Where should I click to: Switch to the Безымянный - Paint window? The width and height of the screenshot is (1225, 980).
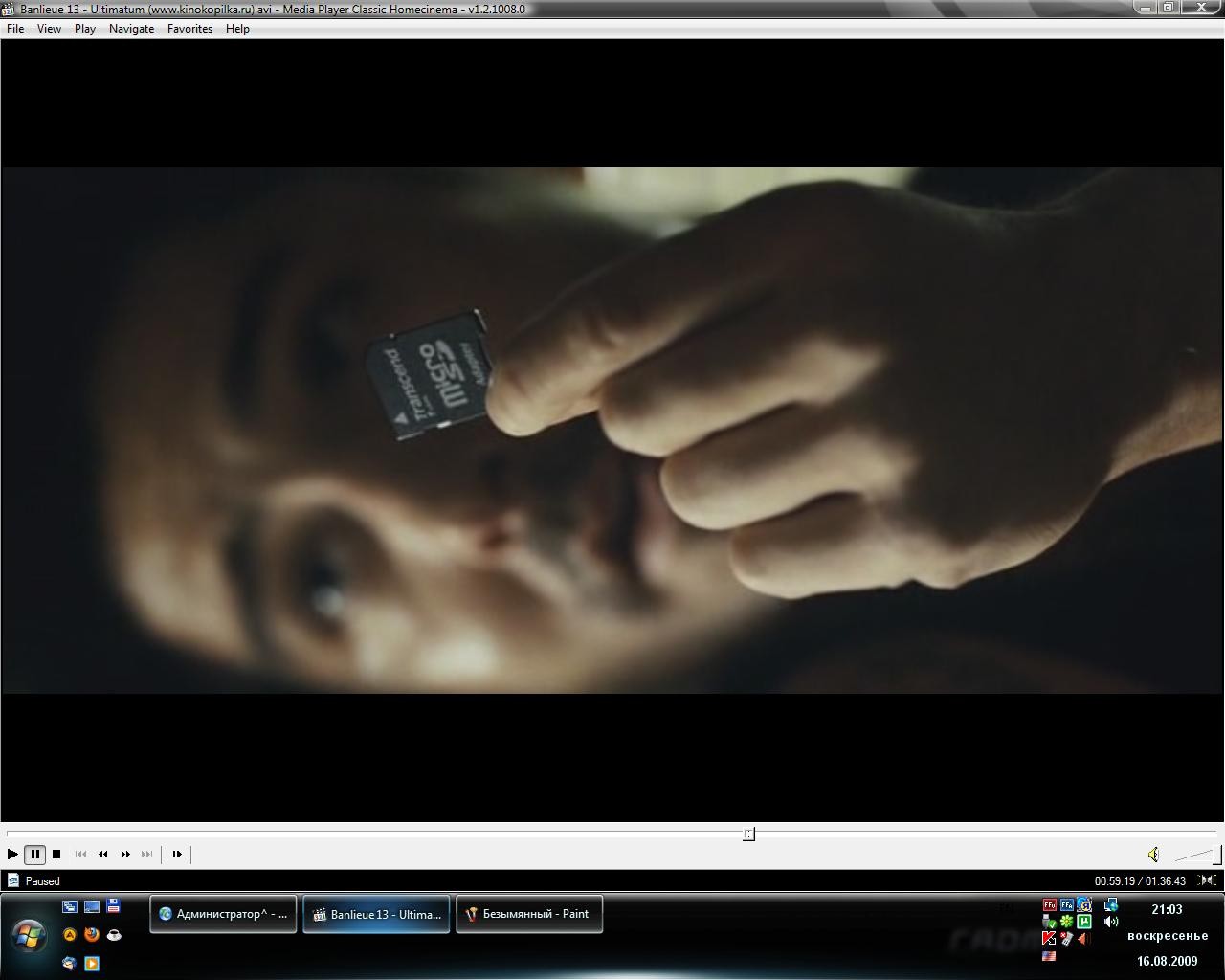point(529,914)
